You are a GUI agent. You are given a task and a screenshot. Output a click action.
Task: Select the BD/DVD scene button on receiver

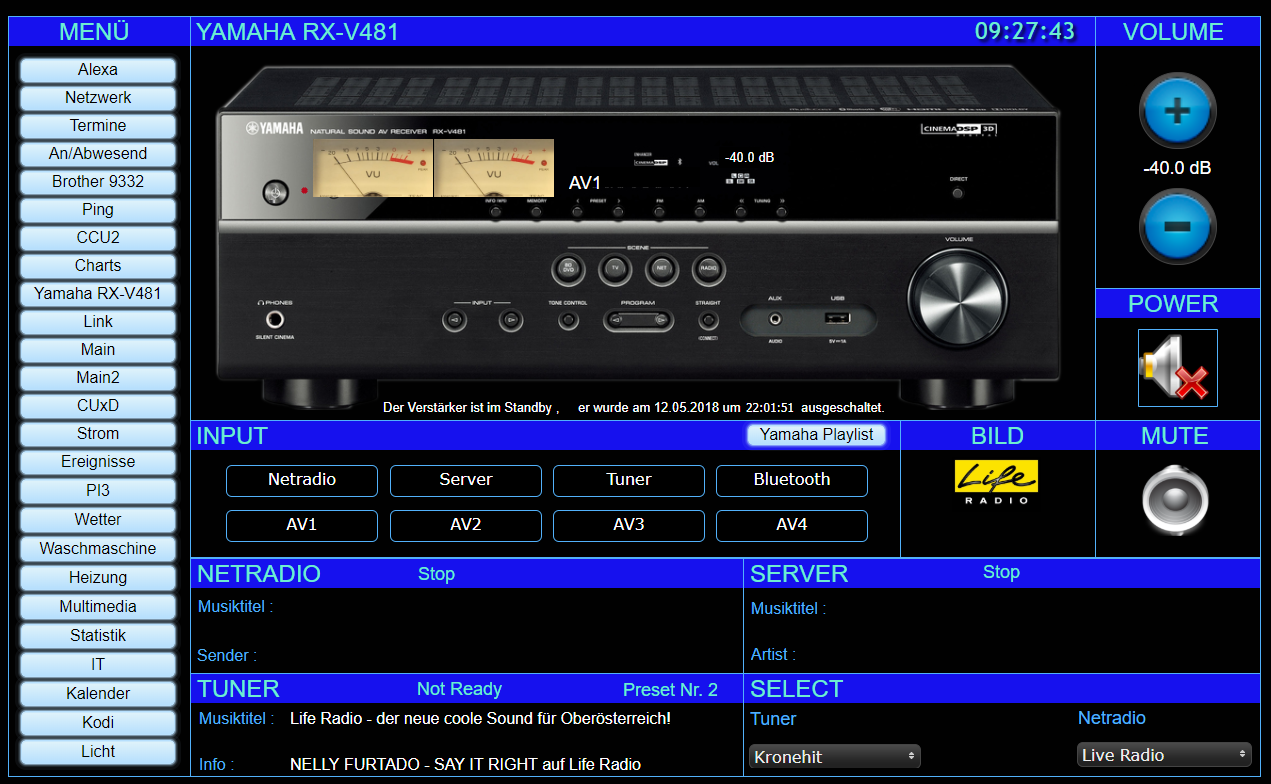coord(568,268)
